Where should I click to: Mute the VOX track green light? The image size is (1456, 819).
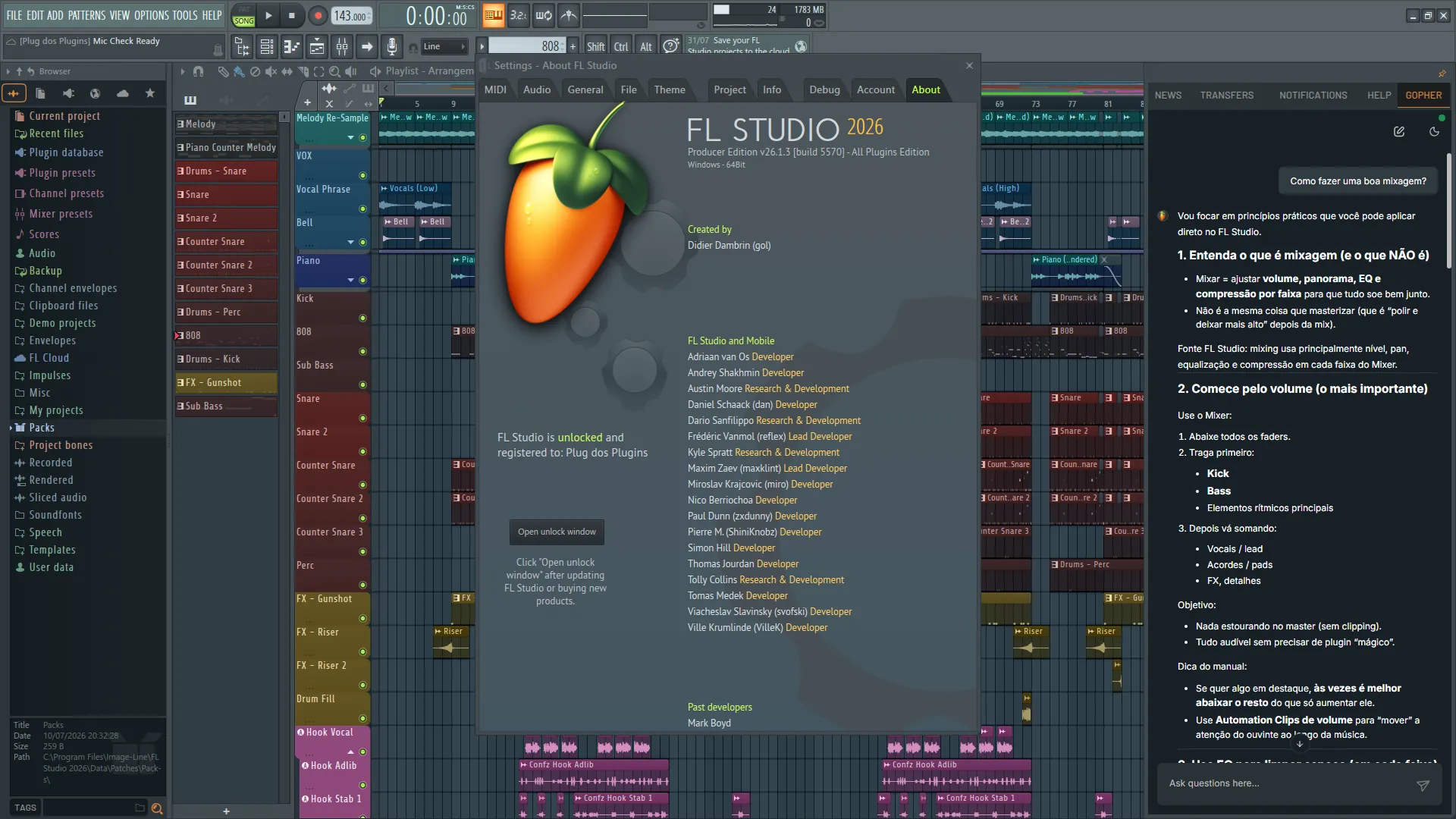coord(362,175)
